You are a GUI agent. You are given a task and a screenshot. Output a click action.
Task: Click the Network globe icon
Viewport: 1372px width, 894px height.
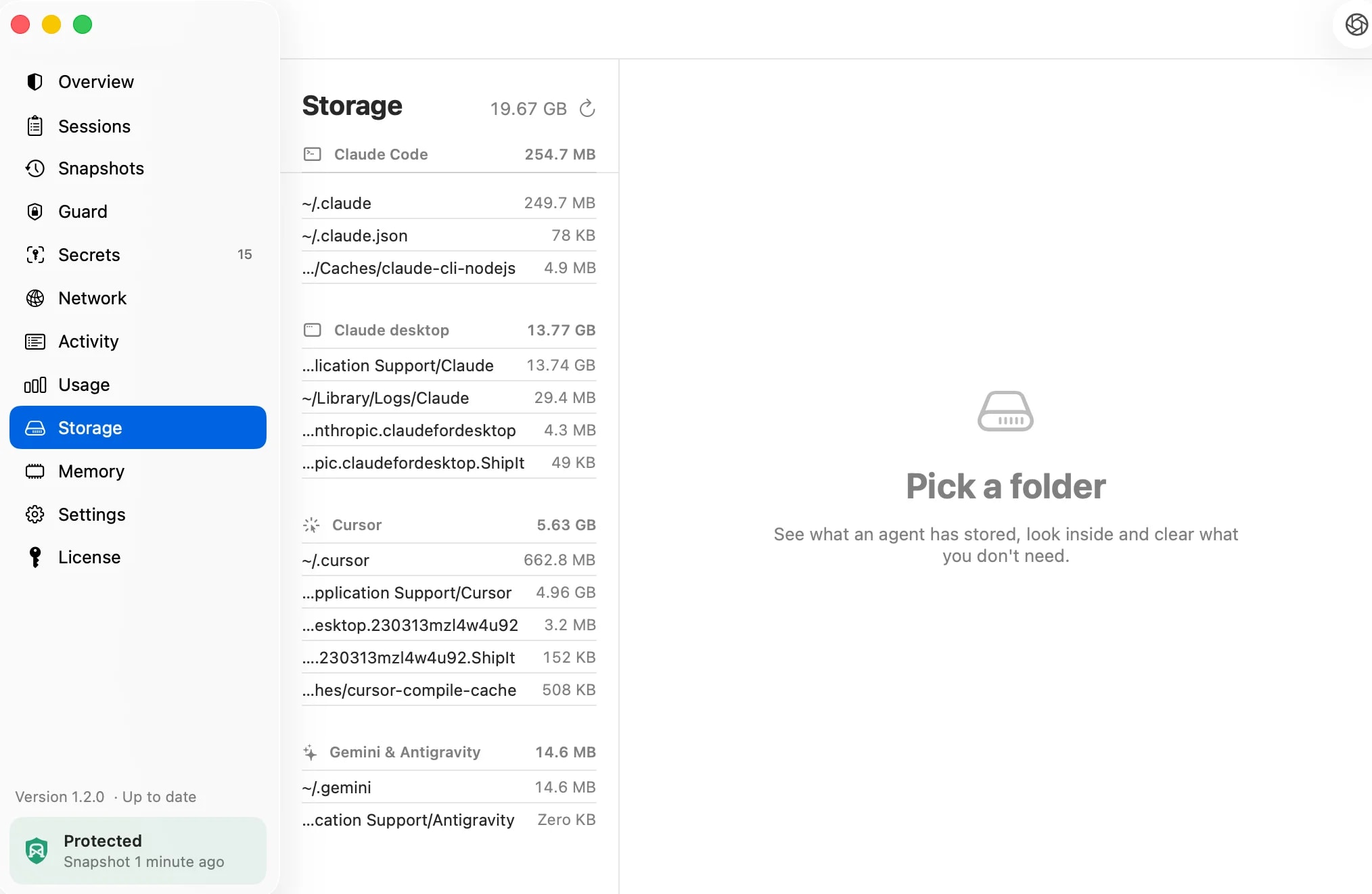coord(35,298)
